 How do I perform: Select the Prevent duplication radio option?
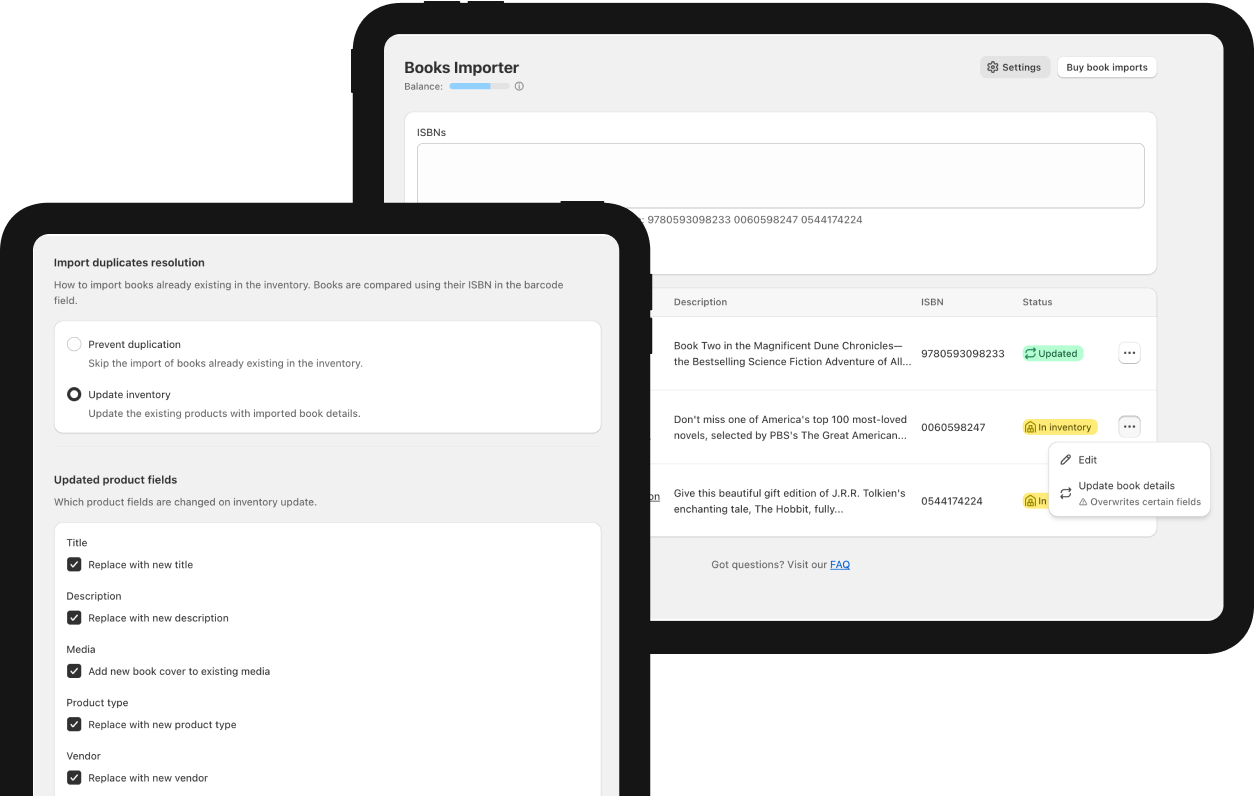(x=74, y=344)
